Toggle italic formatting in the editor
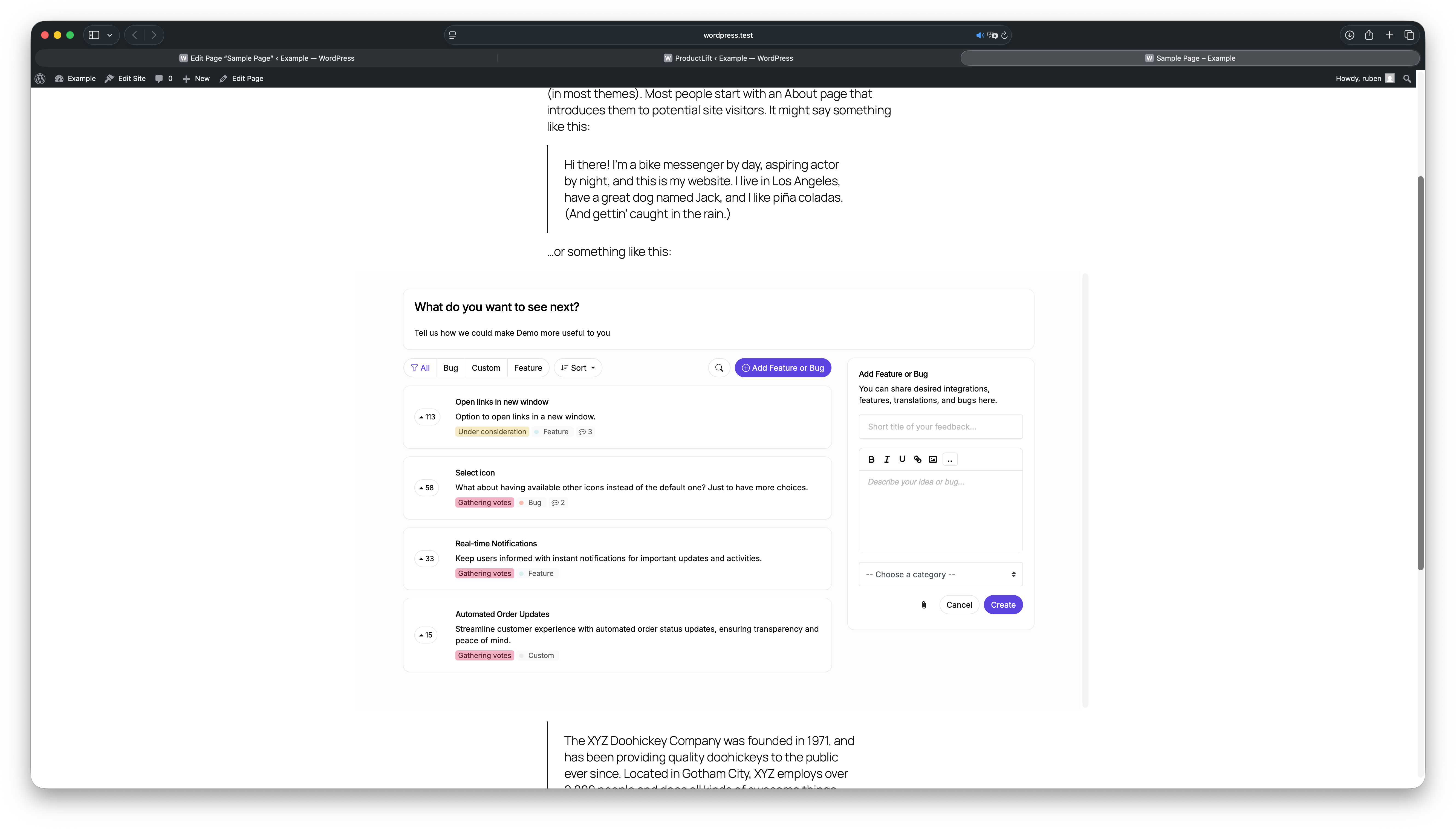 tap(886, 459)
